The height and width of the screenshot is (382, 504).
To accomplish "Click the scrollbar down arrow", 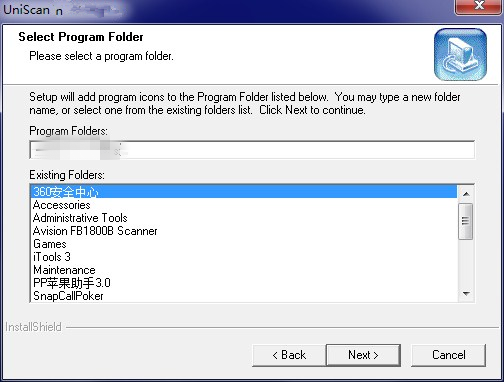I will pos(466,294).
